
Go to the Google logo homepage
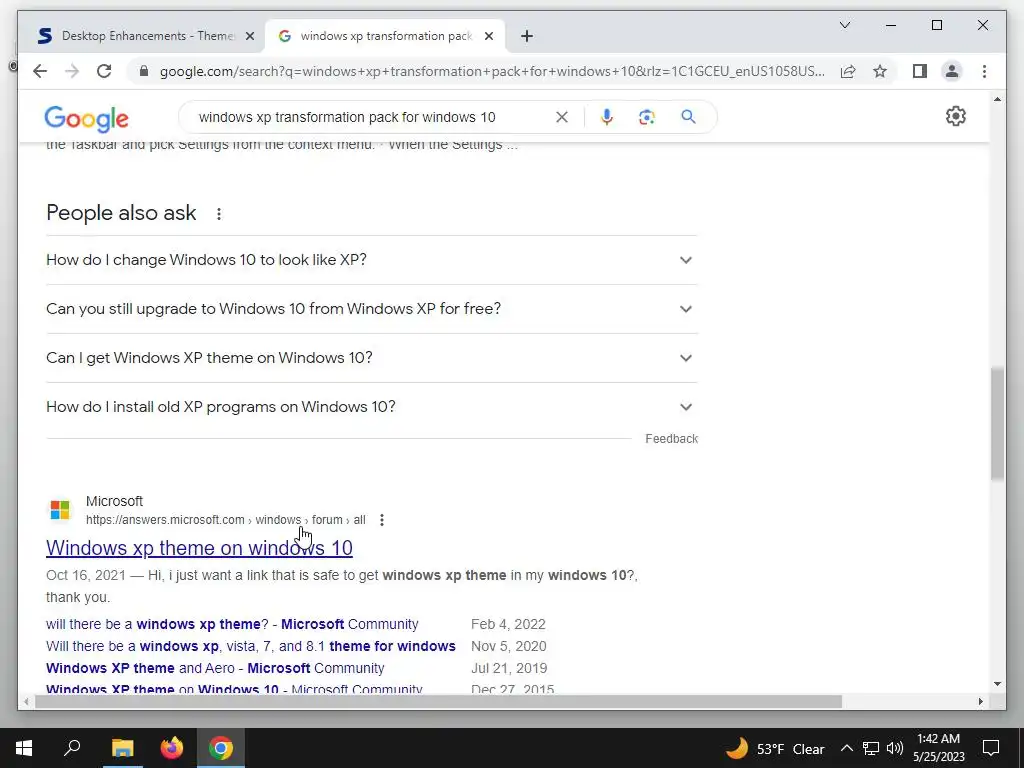(86, 118)
